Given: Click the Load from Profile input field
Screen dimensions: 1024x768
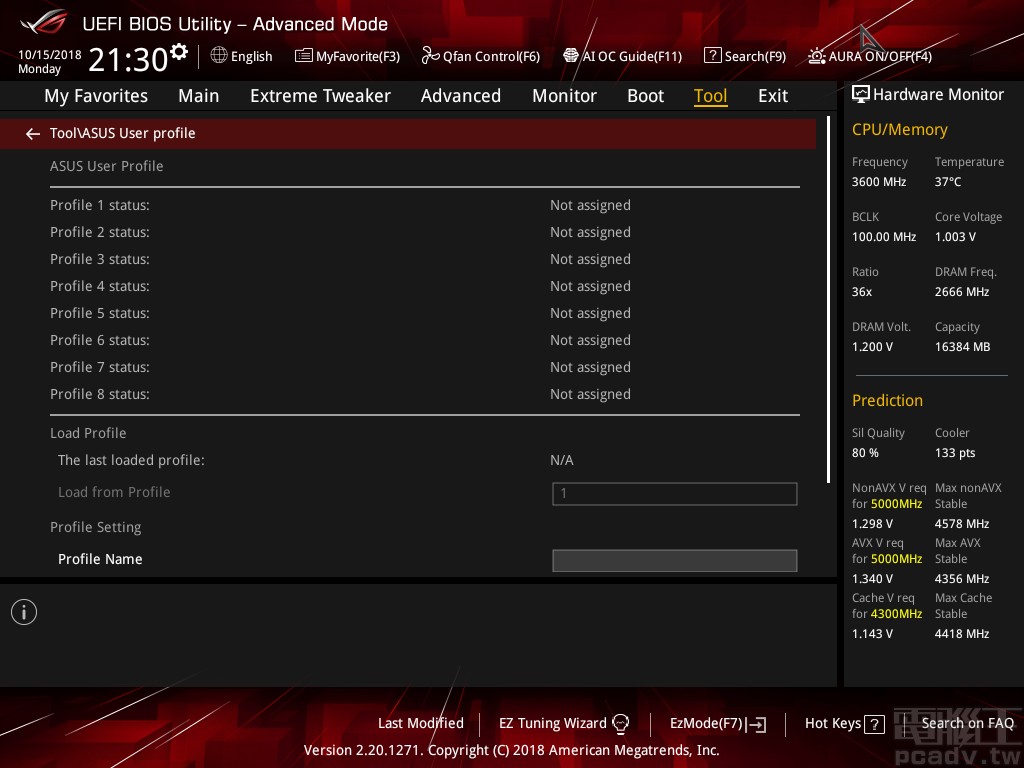Looking at the screenshot, I should tap(674, 493).
